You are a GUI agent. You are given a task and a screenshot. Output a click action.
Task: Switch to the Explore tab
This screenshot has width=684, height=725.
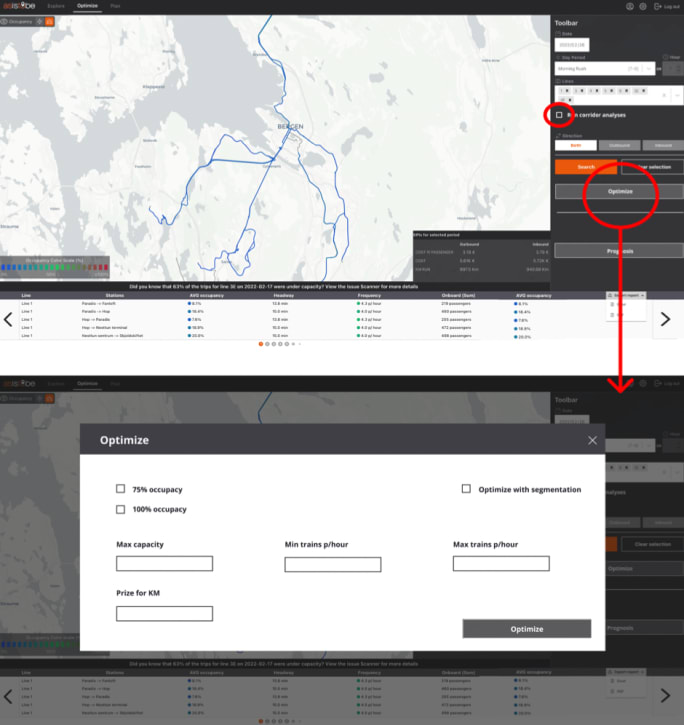tap(56, 6)
